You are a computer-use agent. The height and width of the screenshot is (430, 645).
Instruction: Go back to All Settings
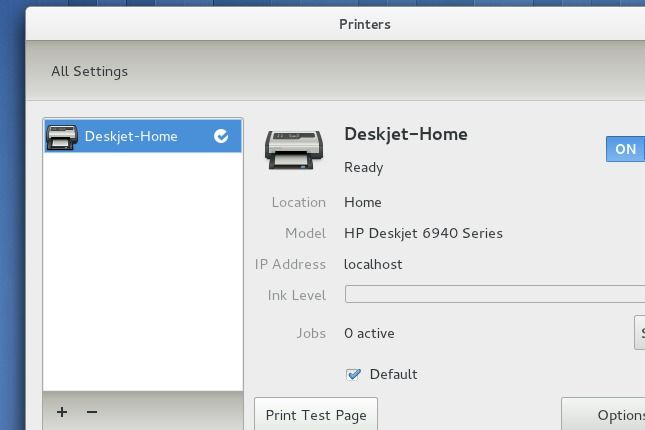(x=90, y=71)
